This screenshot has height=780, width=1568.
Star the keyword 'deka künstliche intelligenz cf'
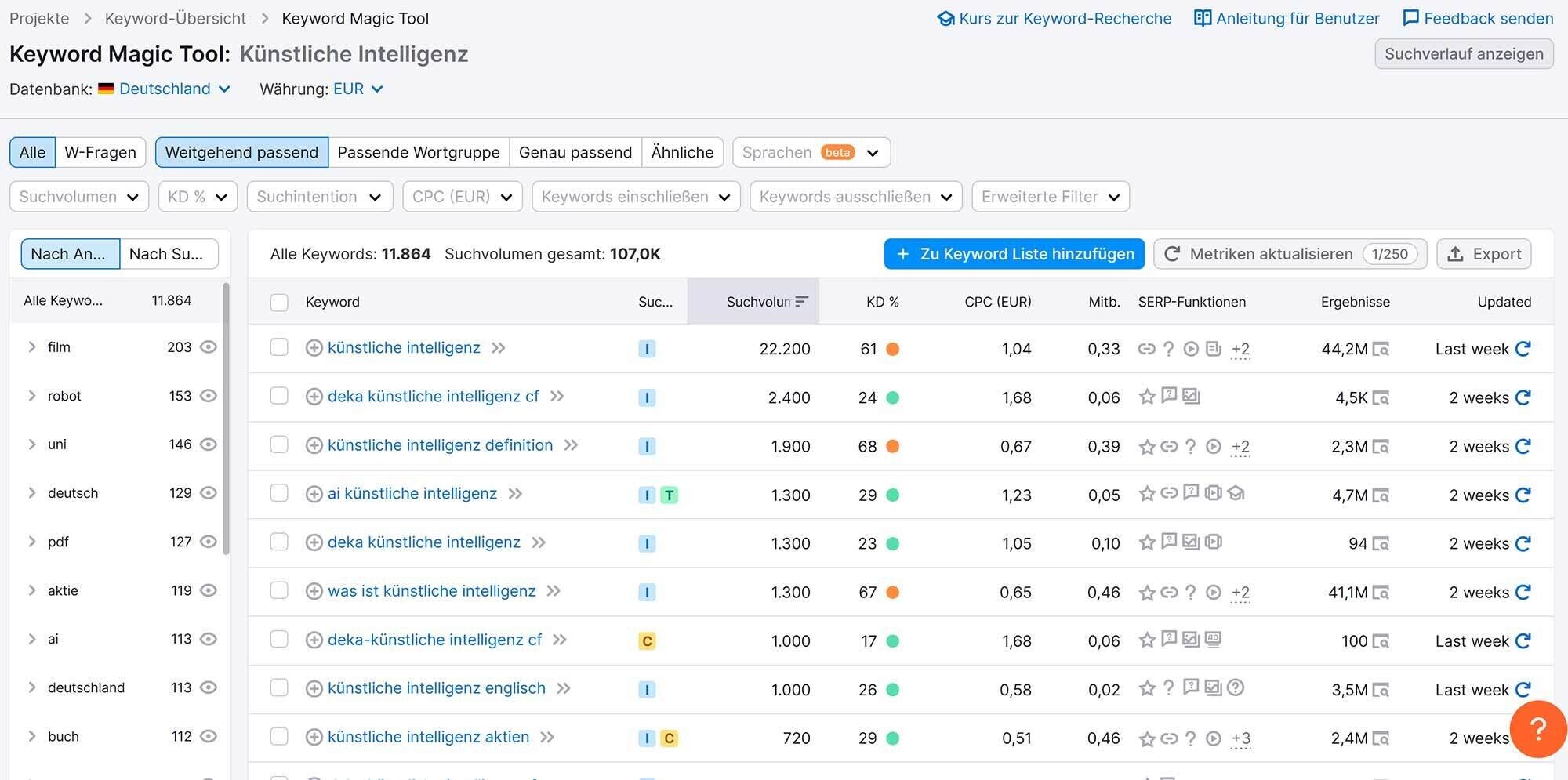tap(1146, 397)
